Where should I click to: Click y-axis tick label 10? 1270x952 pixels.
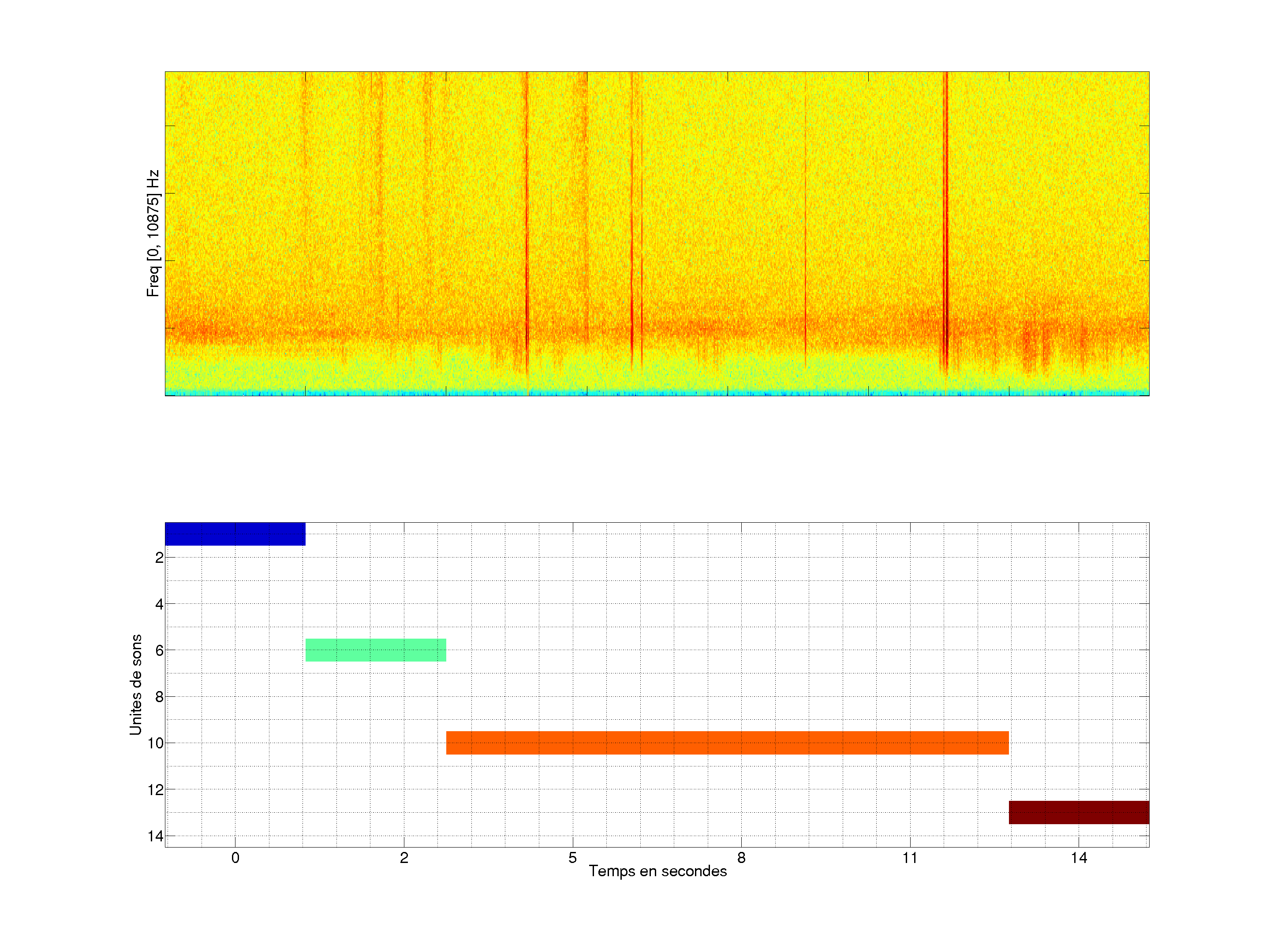156,743
